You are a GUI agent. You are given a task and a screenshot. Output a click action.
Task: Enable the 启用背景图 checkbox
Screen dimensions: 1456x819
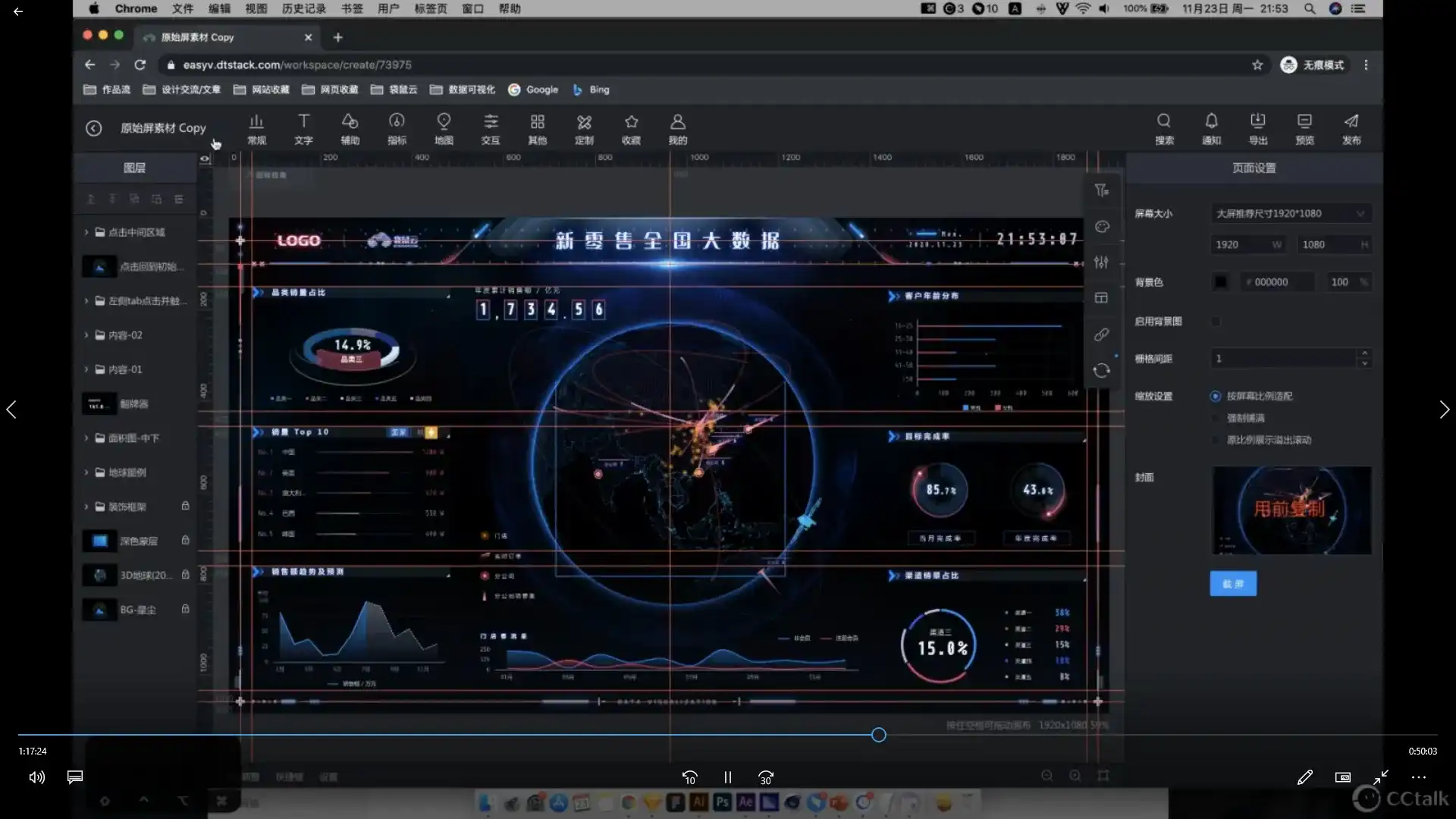pos(1216,322)
